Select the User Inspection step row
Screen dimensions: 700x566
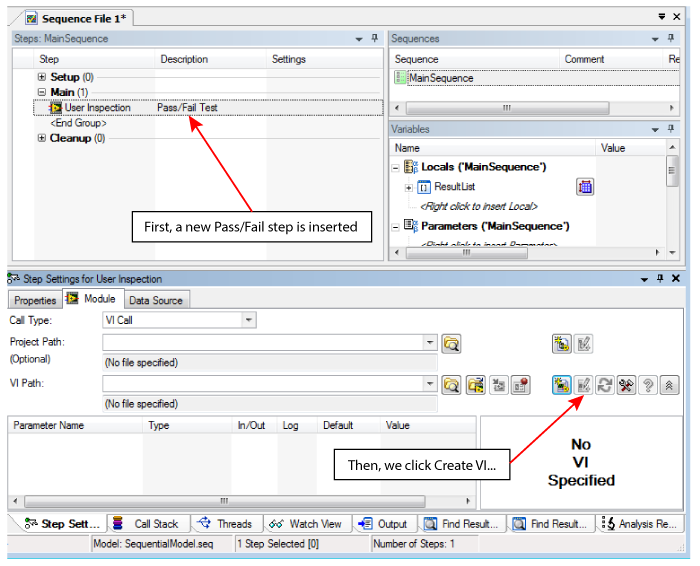[x=208, y=108]
